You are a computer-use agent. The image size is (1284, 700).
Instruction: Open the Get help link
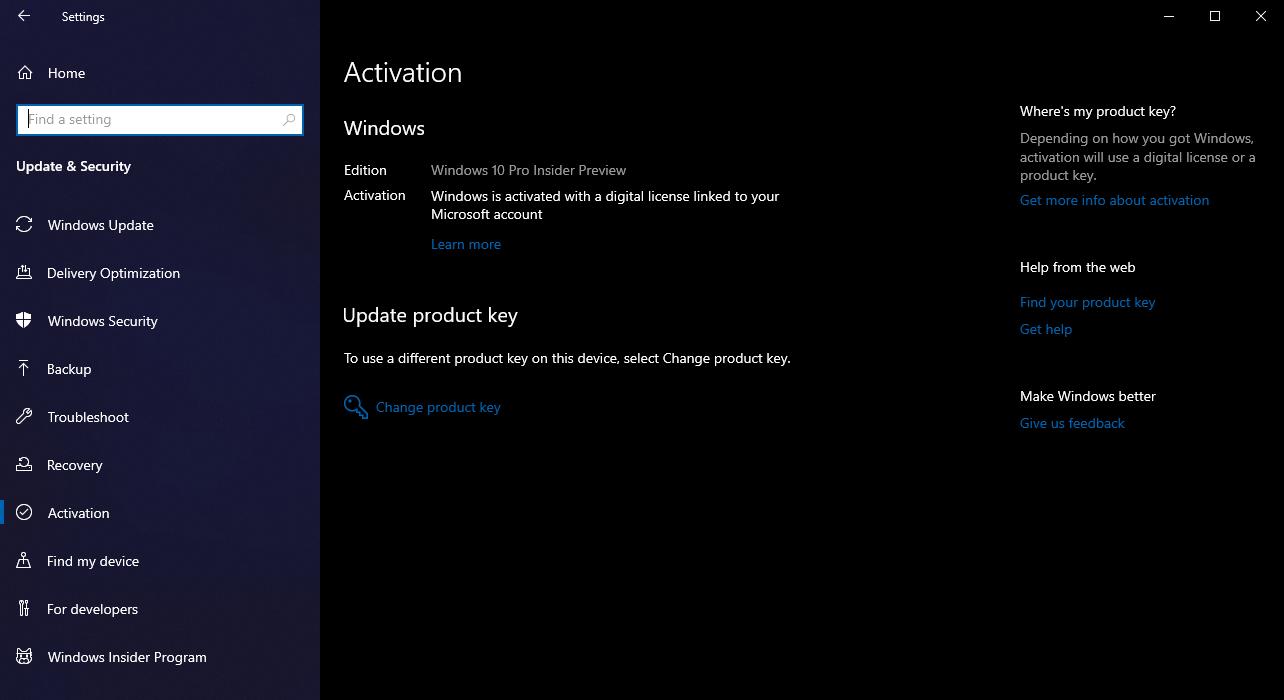[1046, 329]
